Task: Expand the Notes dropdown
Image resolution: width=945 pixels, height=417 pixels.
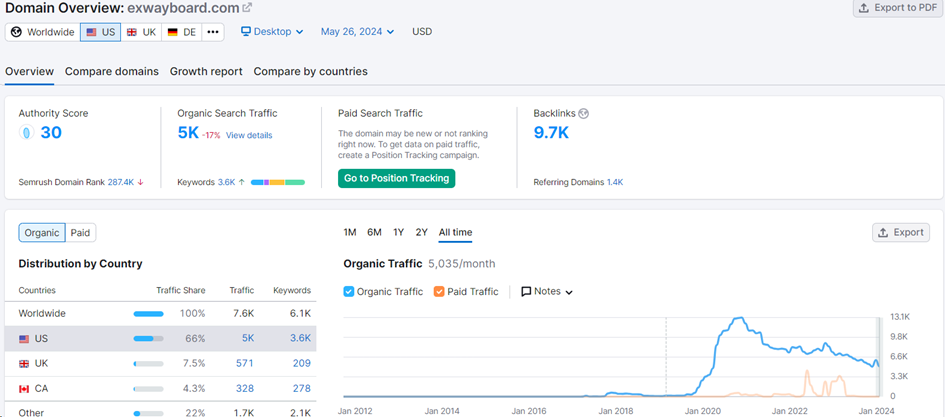Action: pos(547,292)
